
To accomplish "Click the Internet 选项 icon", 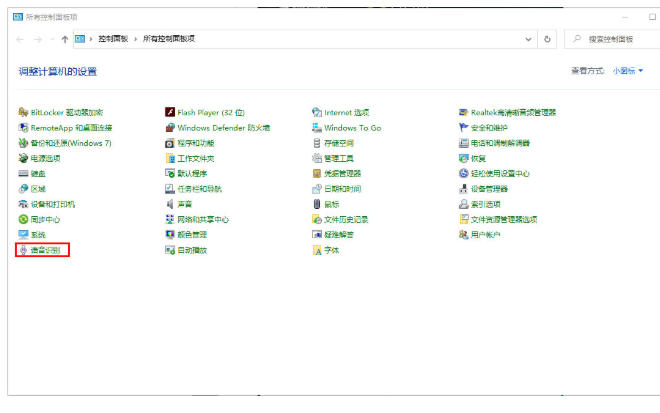I will pyautogui.click(x=317, y=112).
